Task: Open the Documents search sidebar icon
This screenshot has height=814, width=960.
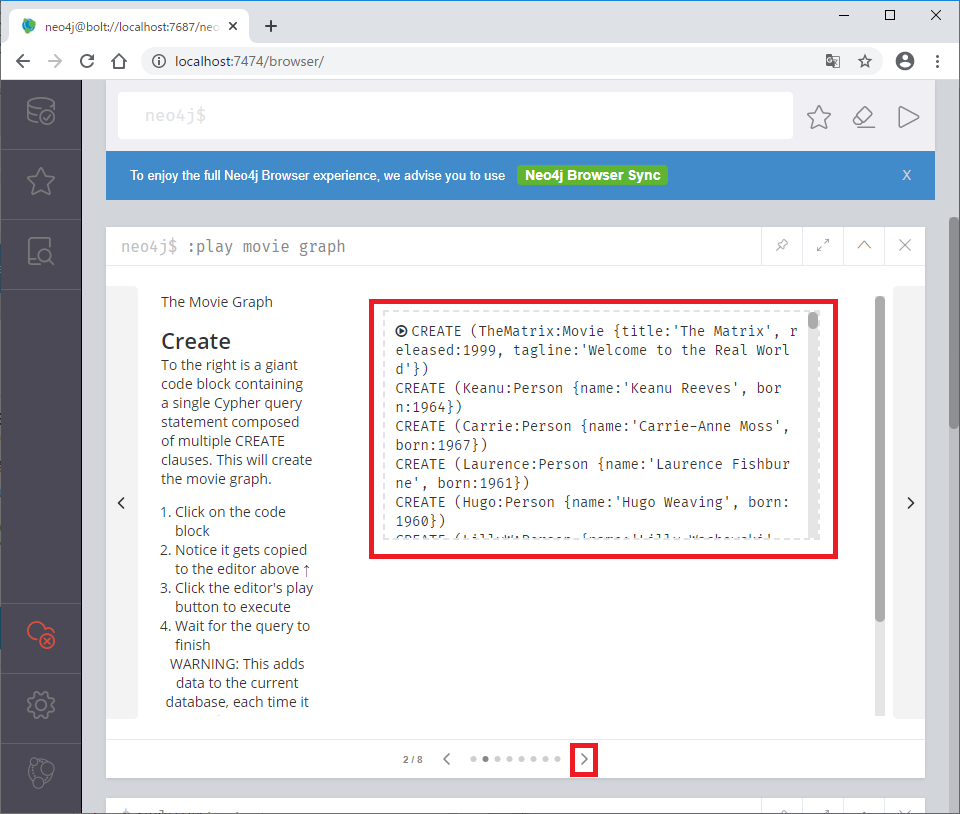Action: [41, 251]
